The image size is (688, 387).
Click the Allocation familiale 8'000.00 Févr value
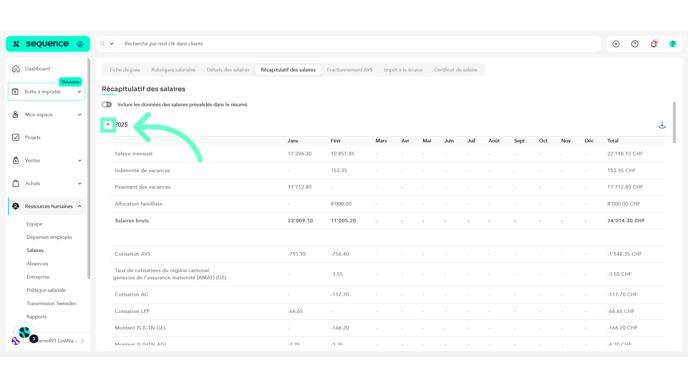pyautogui.click(x=341, y=204)
